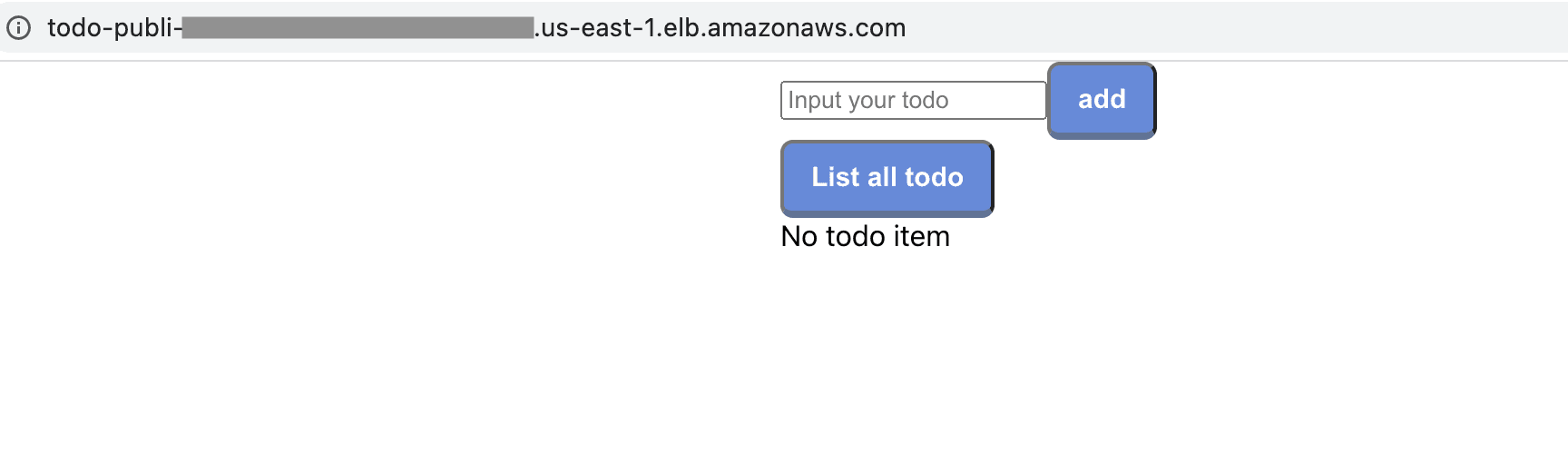
Task: Click the greyed-out redacted section of the URL
Action: [x=358, y=28]
